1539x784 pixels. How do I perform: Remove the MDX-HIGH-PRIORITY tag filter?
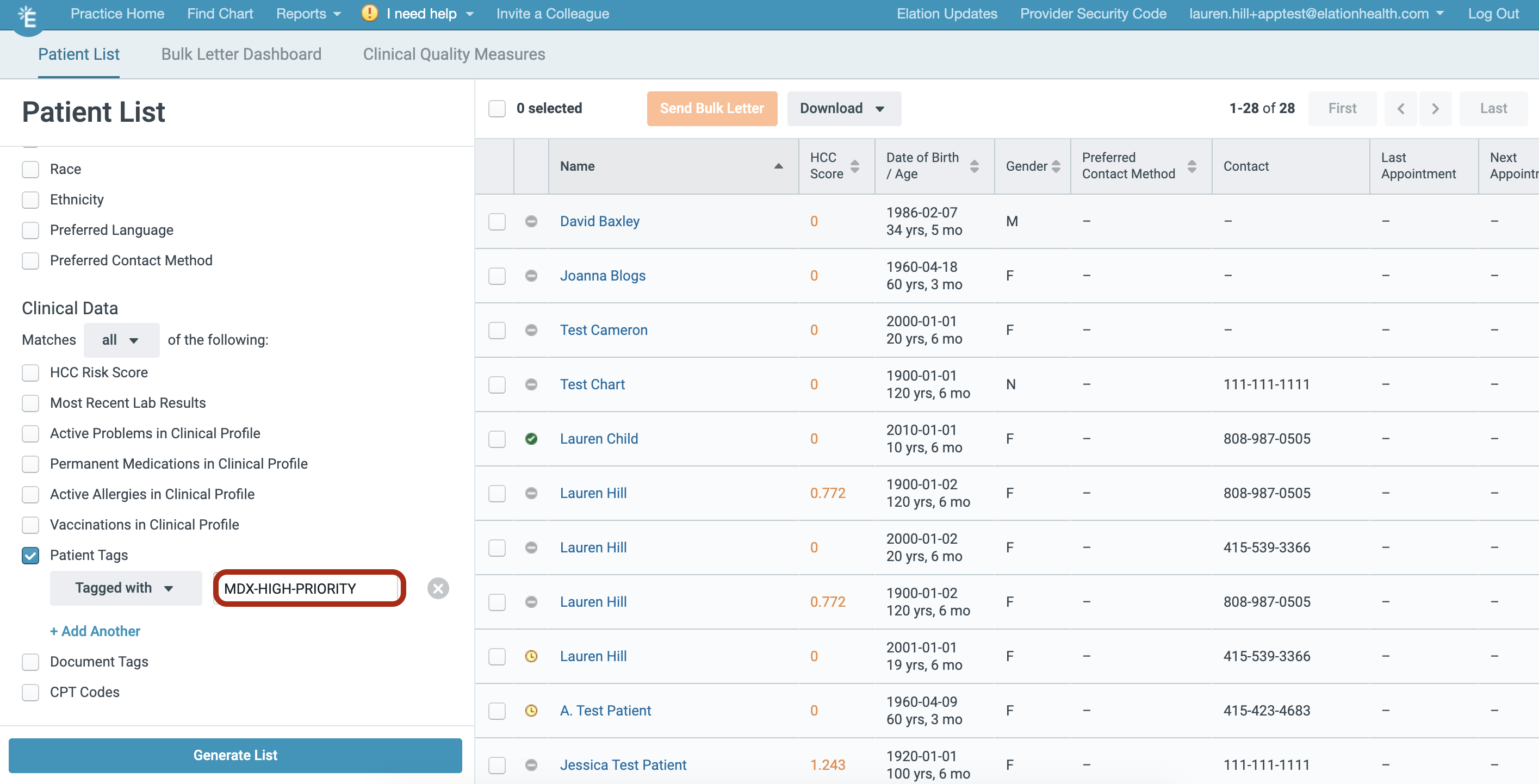click(438, 588)
